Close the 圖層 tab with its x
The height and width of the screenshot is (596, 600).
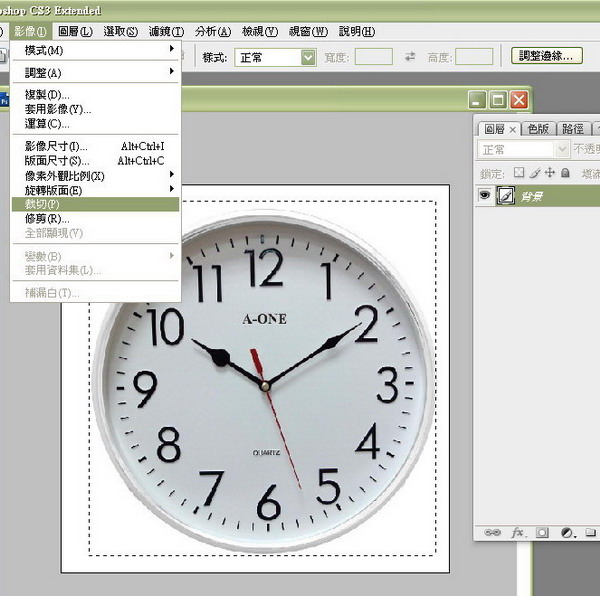pos(513,130)
